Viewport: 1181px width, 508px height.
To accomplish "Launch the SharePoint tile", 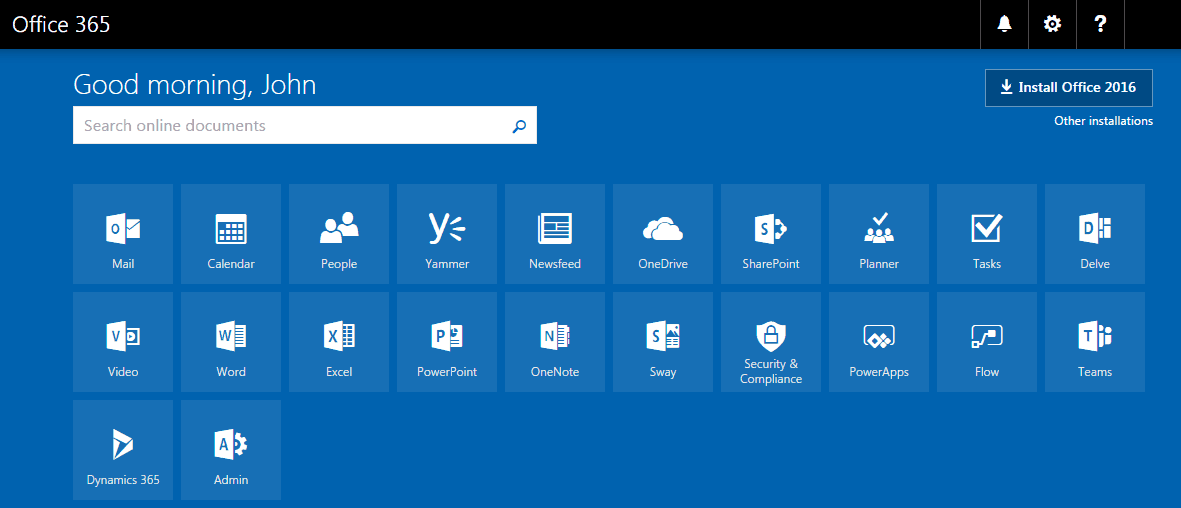I will point(771,234).
